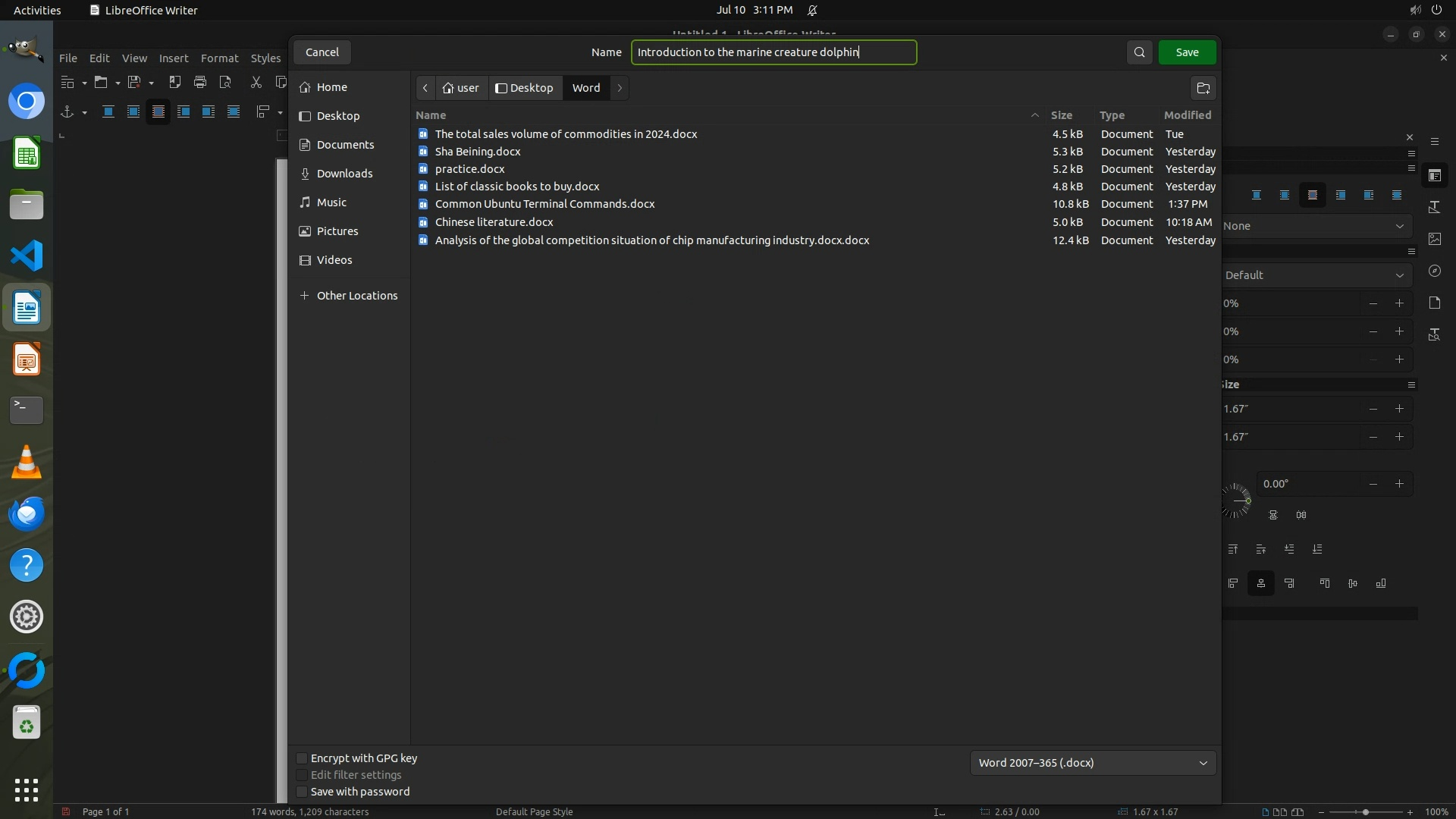Image resolution: width=1456 pixels, height=819 pixels.
Task: Open the Word 2007-365 file type dropdown
Action: click(x=1092, y=763)
